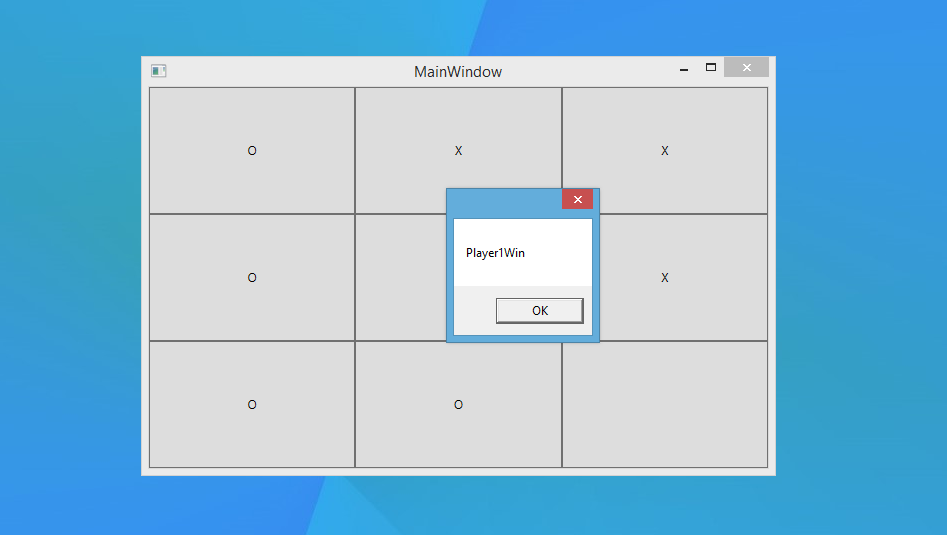947x535 pixels.
Task: Select the bottom-left O cell
Action: tap(252, 404)
